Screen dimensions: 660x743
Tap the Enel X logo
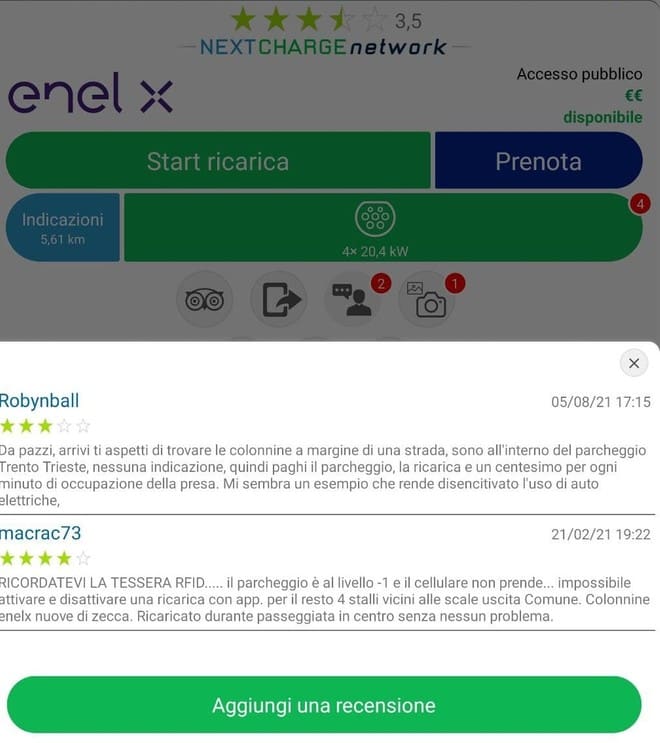90,93
